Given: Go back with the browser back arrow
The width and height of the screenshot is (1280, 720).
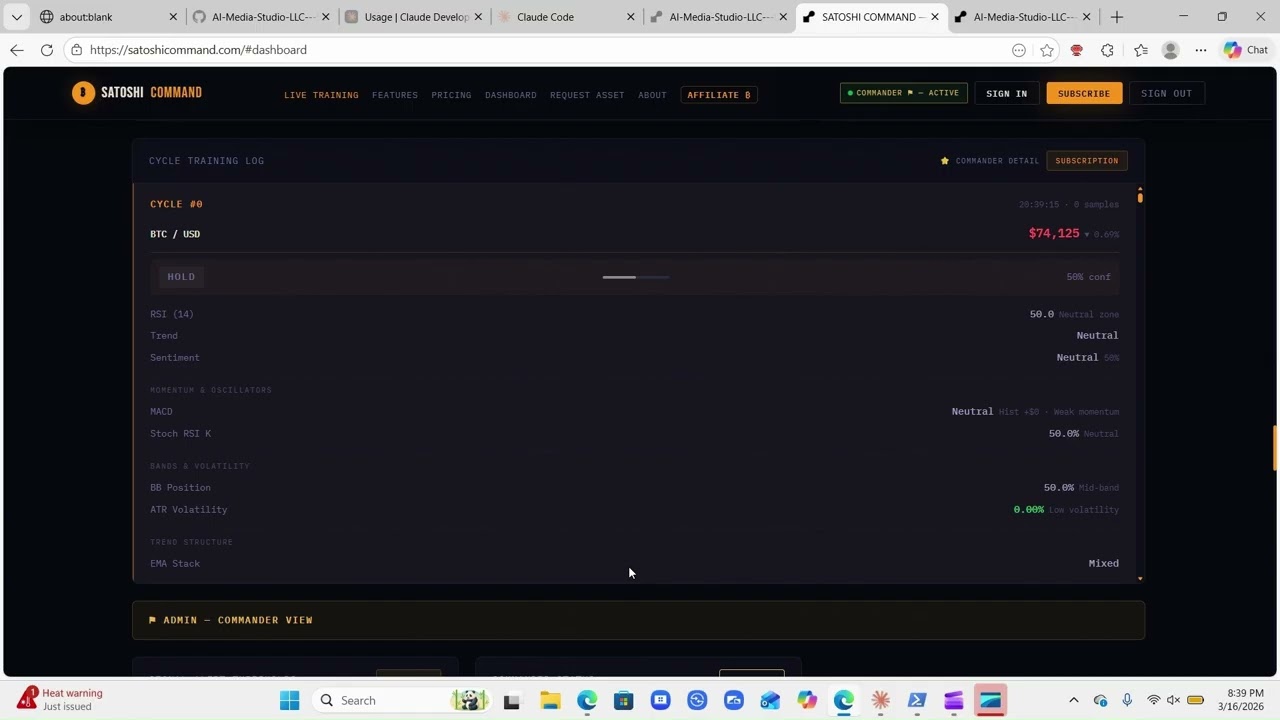Looking at the screenshot, I should click(x=17, y=50).
